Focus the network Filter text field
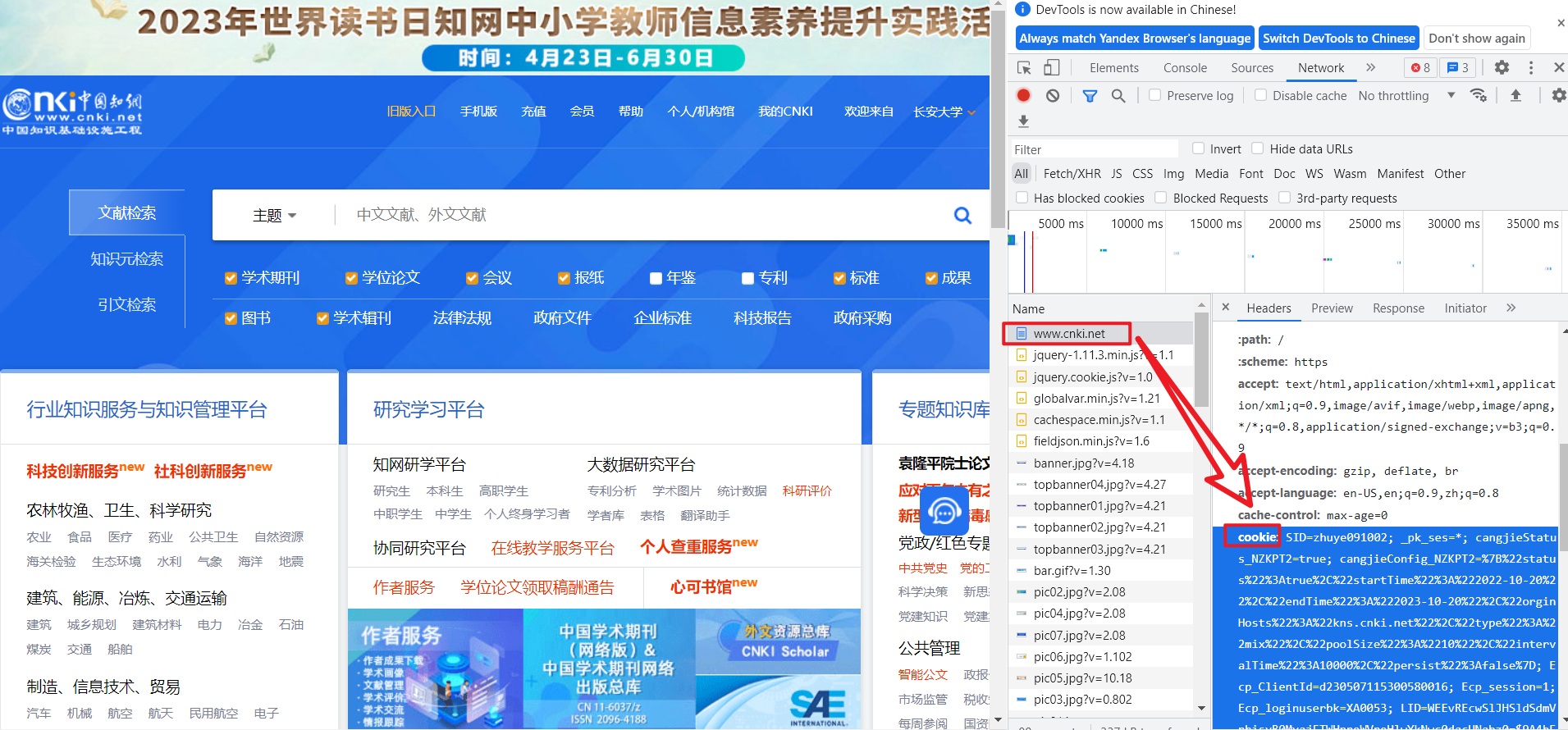The width and height of the screenshot is (1568, 730). pos(1093,149)
